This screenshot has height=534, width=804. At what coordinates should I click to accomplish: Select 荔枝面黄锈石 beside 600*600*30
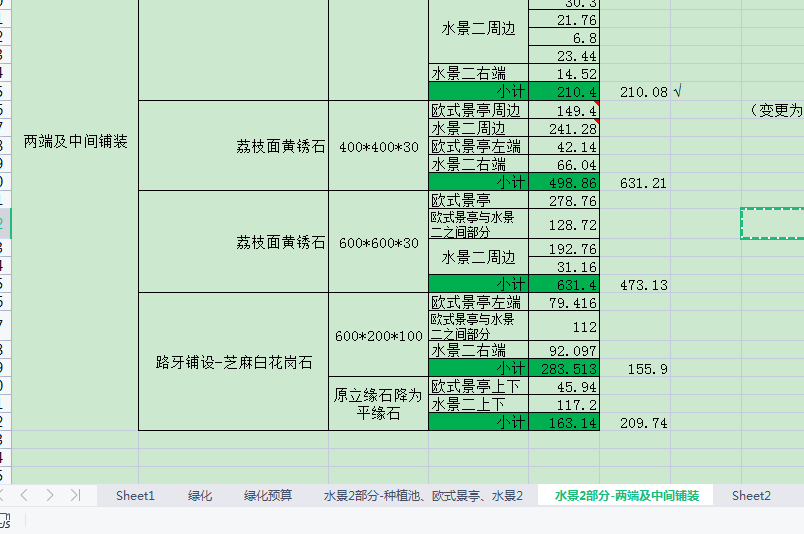[233, 242]
